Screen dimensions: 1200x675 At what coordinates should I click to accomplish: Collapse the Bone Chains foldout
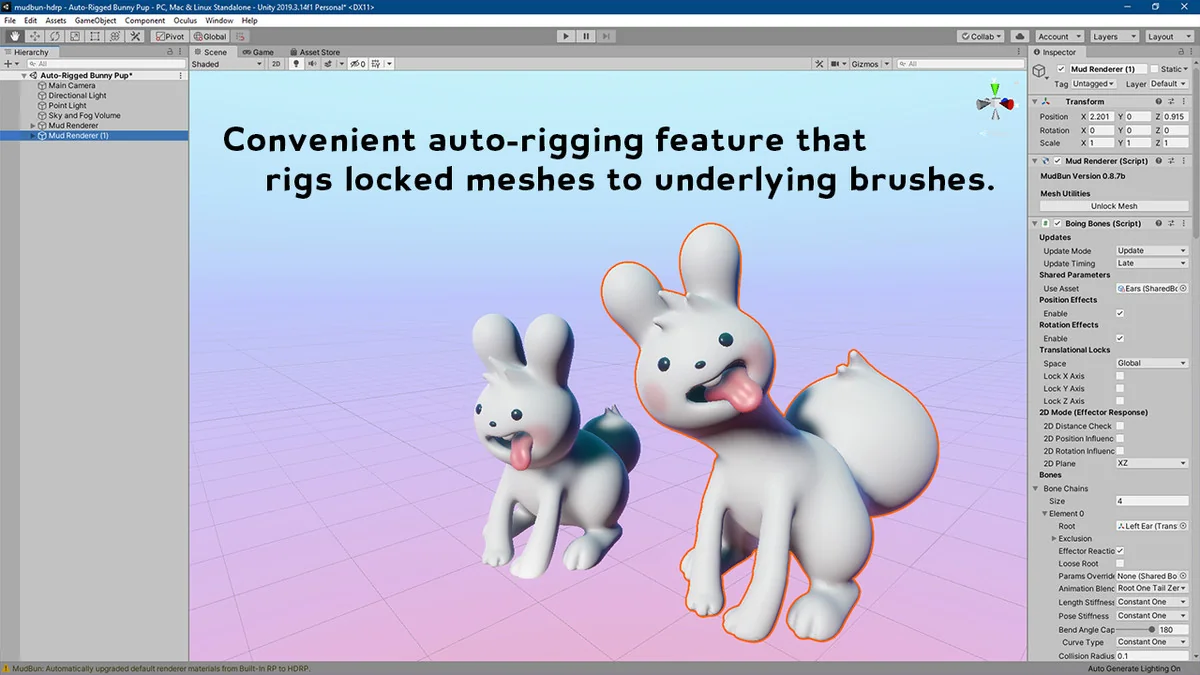tap(1037, 488)
